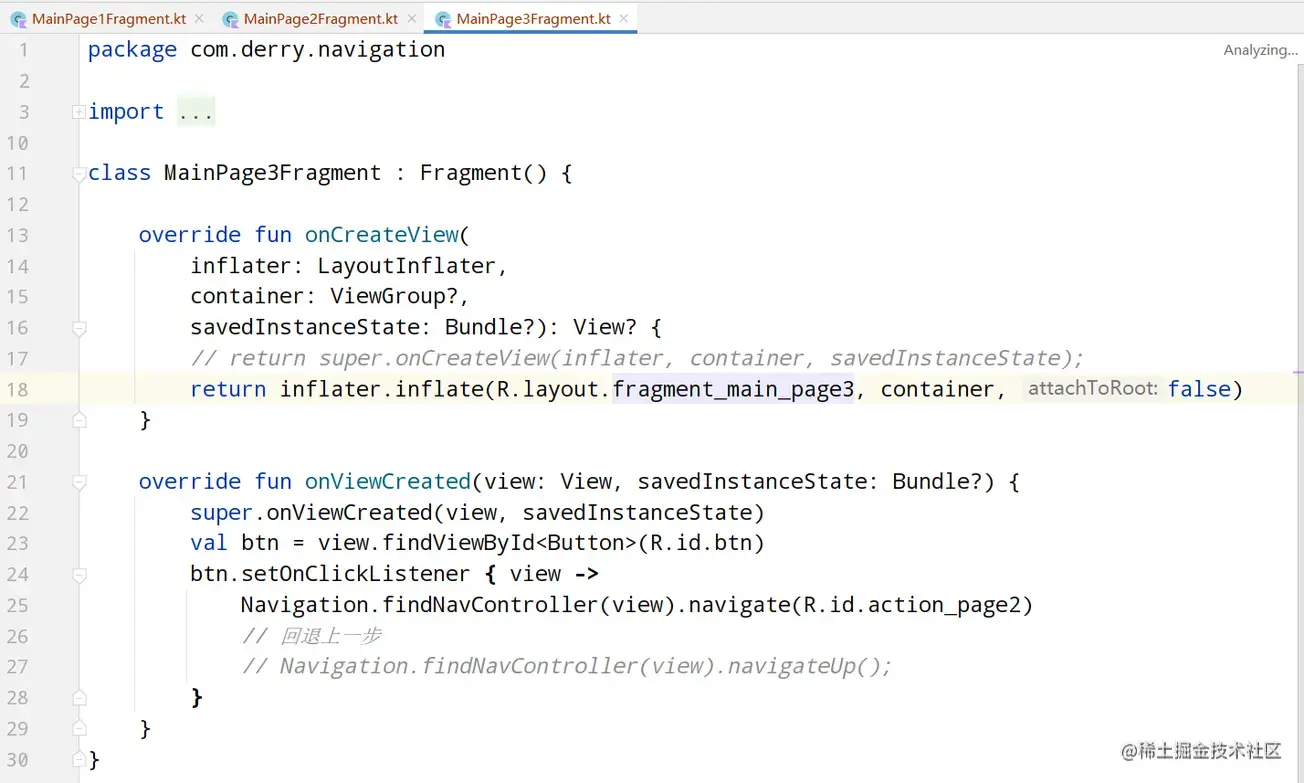Click the purple scrollbar stripe mark

click(x=1298, y=372)
